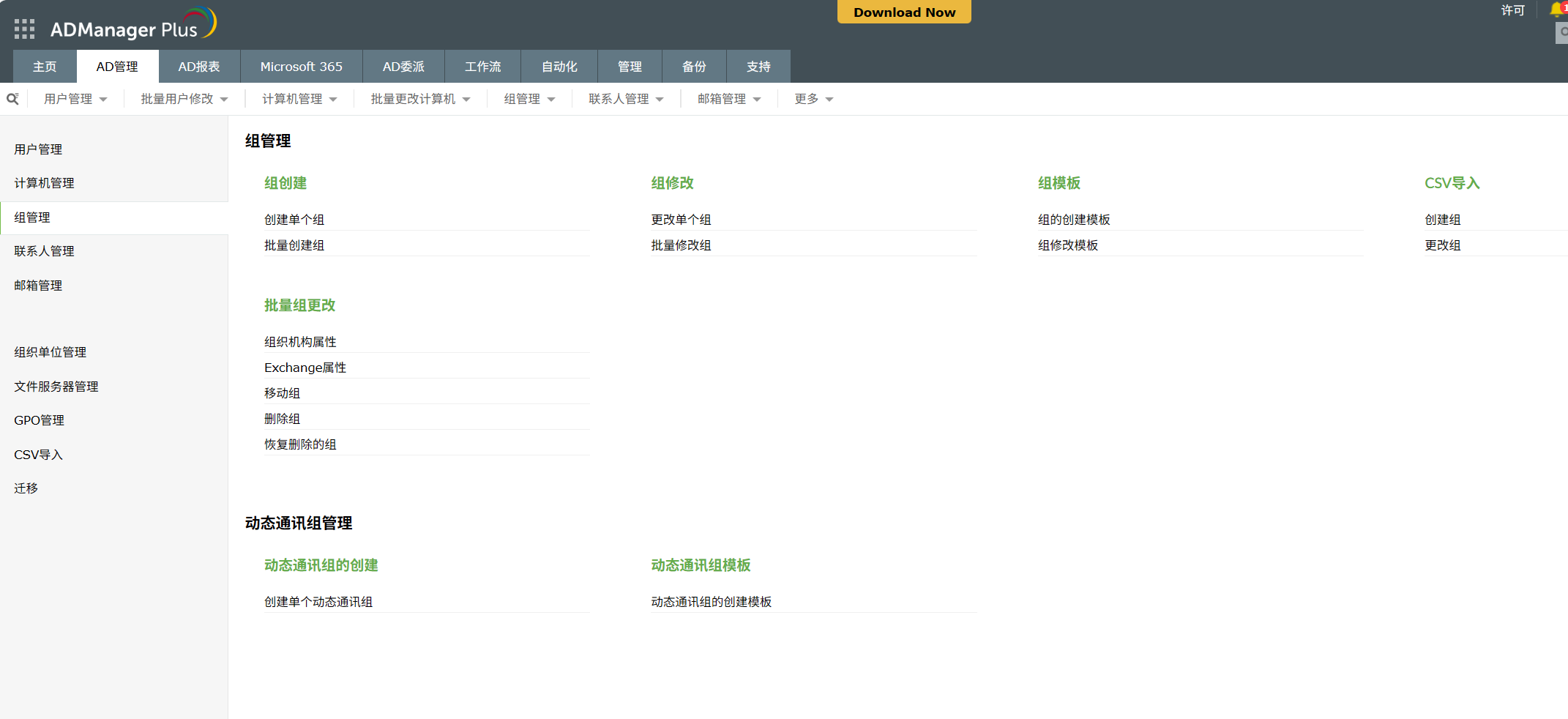Open the apps grid icon top-left
This screenshot has height=719, width=1568.
click(x=24, y=28)
